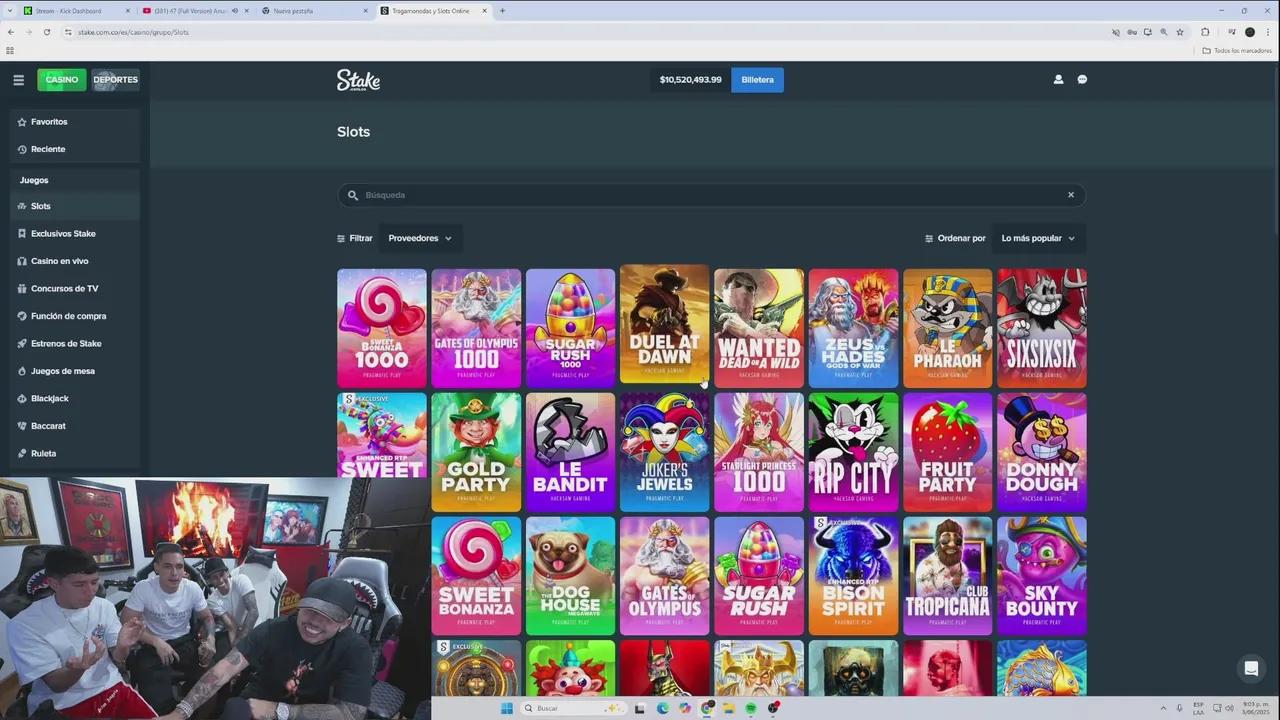The width and height of the screenshot is (1280, 720).
Task: Open the Le Pharaoh game
Action: pyautogui.click(x=947, y=328)
